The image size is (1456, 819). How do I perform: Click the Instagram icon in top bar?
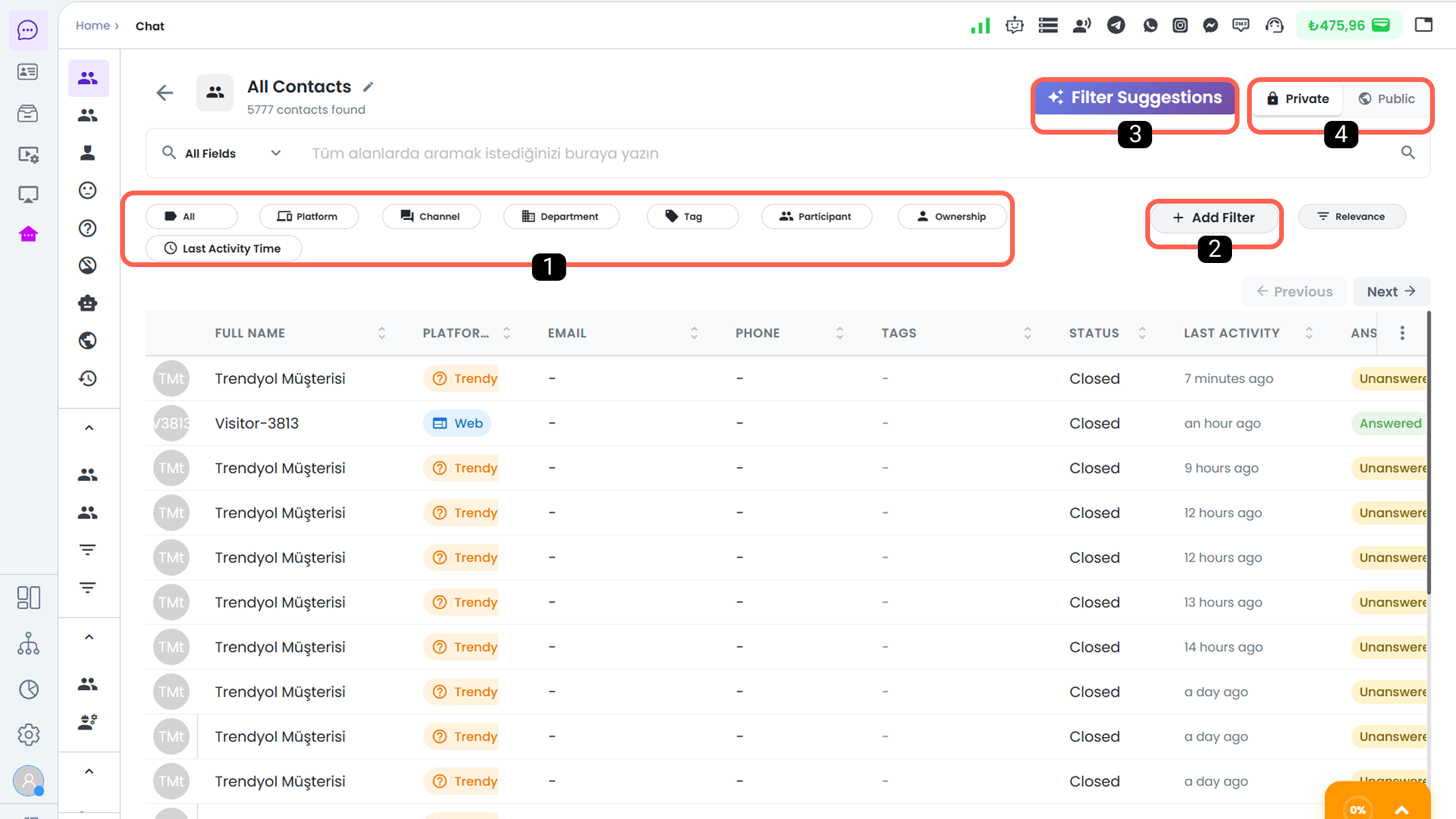(x=1180, y=26)
